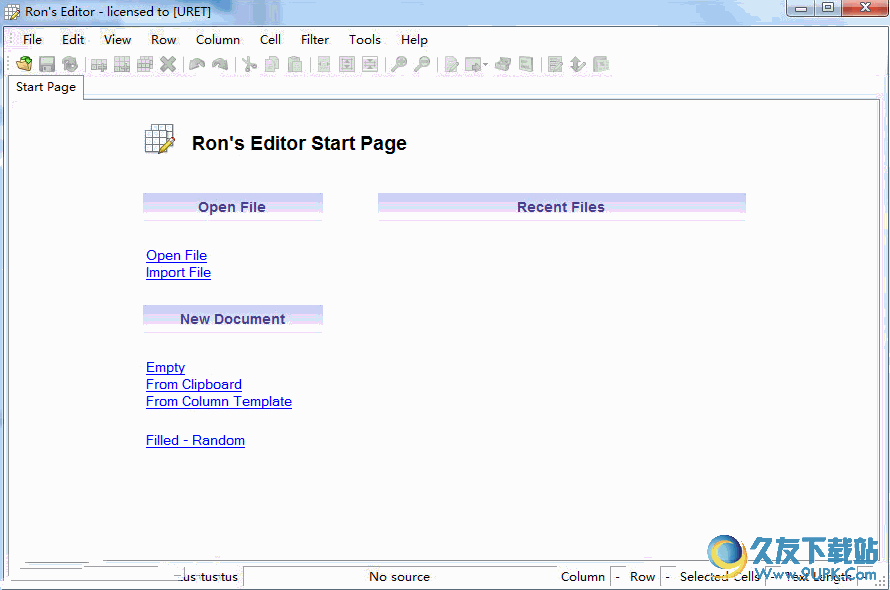This screenshot has width=890, height=590.
Task: Click the expand row height icon
Action: coord(347,64)
